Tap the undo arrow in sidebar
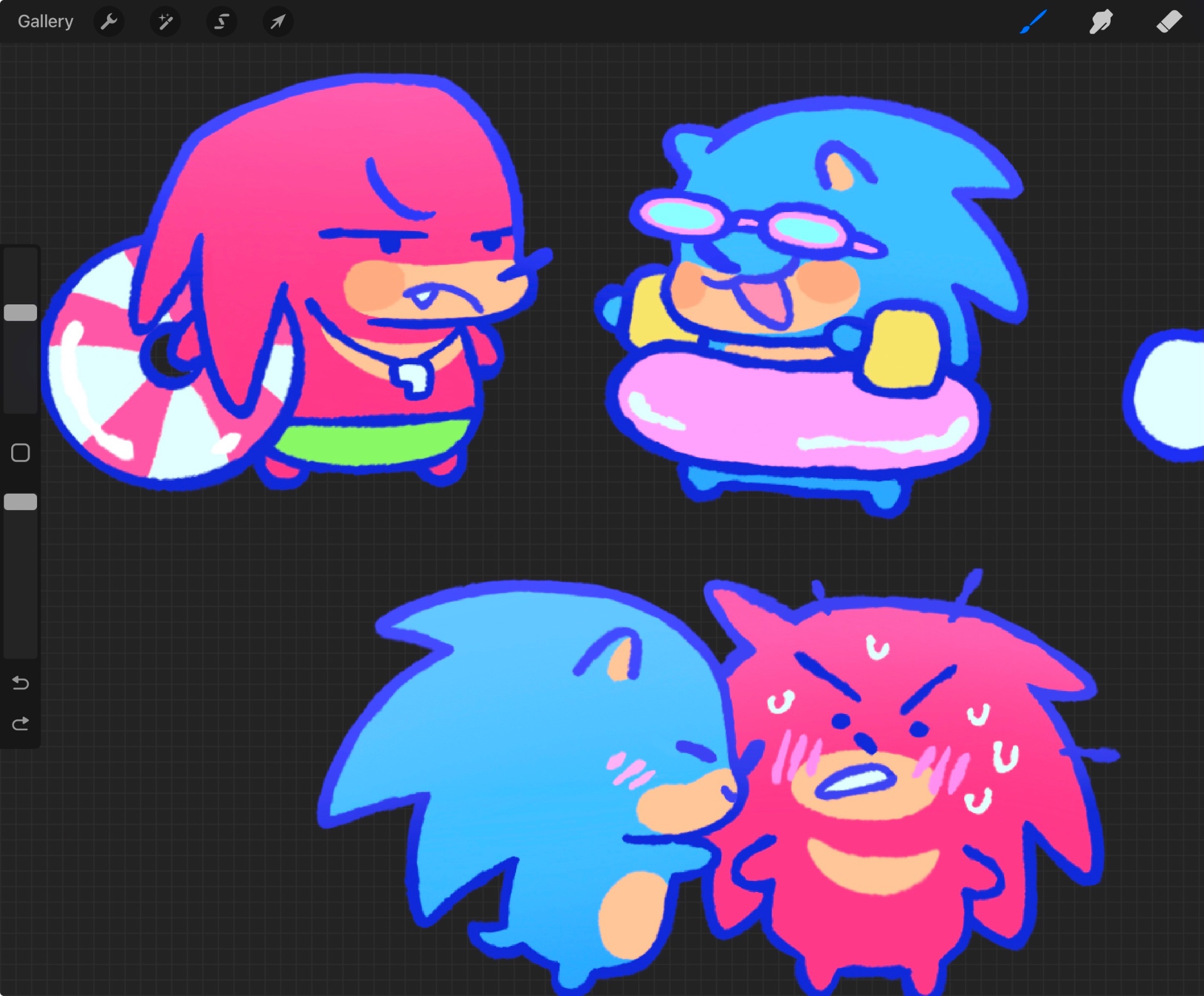The height and width of the screenshot is (996, 1204). click(x=21, y=683)
